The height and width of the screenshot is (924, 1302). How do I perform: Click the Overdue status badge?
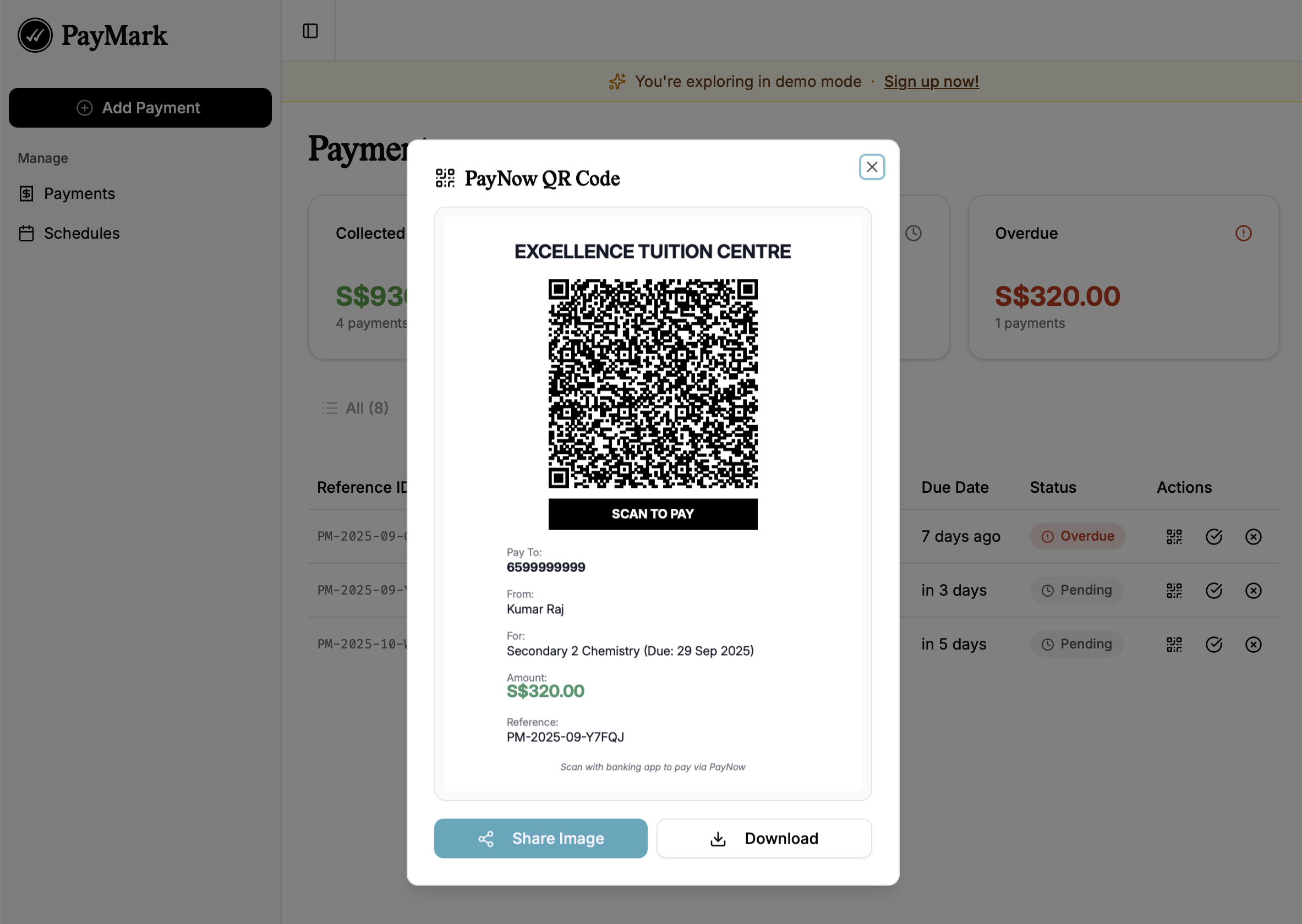[x=1077, y=536]
